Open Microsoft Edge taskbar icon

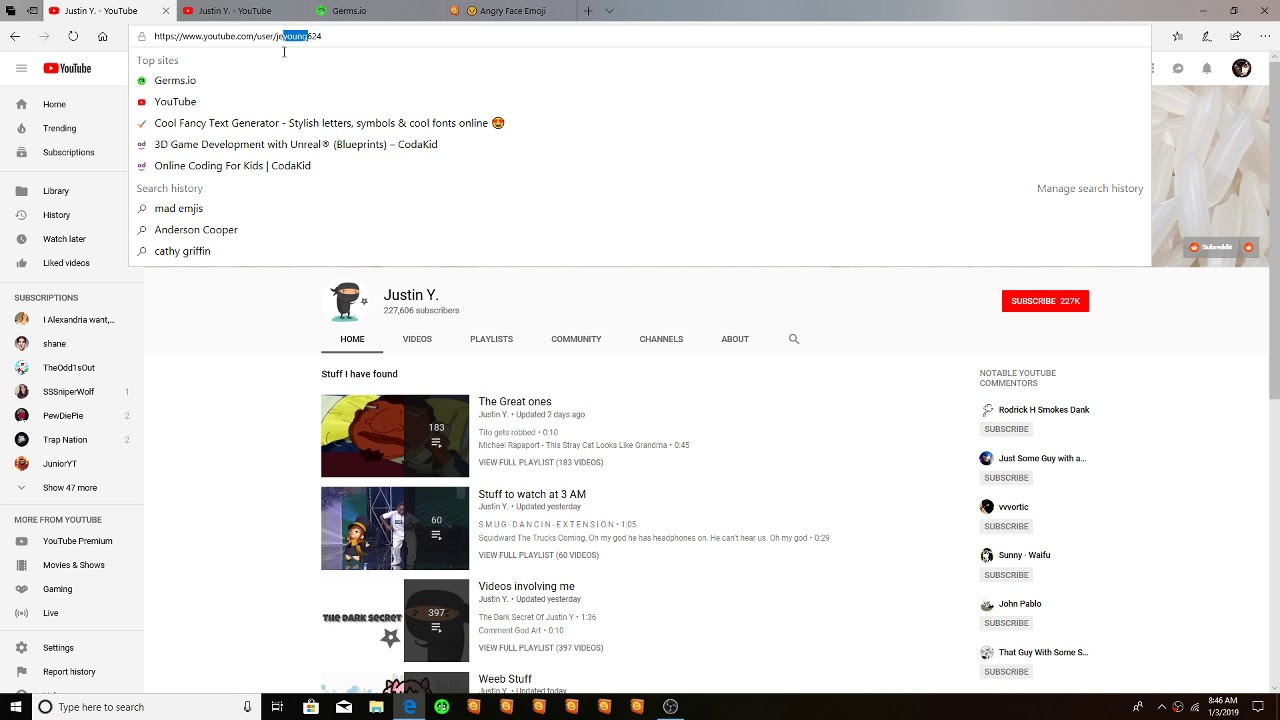[409, 707]
